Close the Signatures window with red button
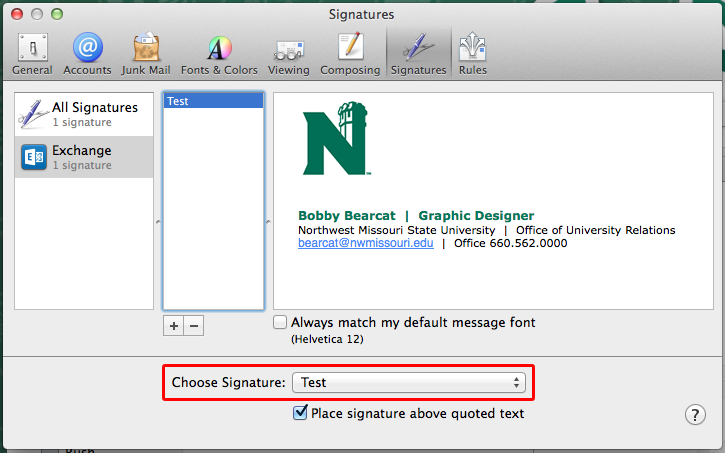The width and height of the screenshot is (725, 453). coord(17,14)
